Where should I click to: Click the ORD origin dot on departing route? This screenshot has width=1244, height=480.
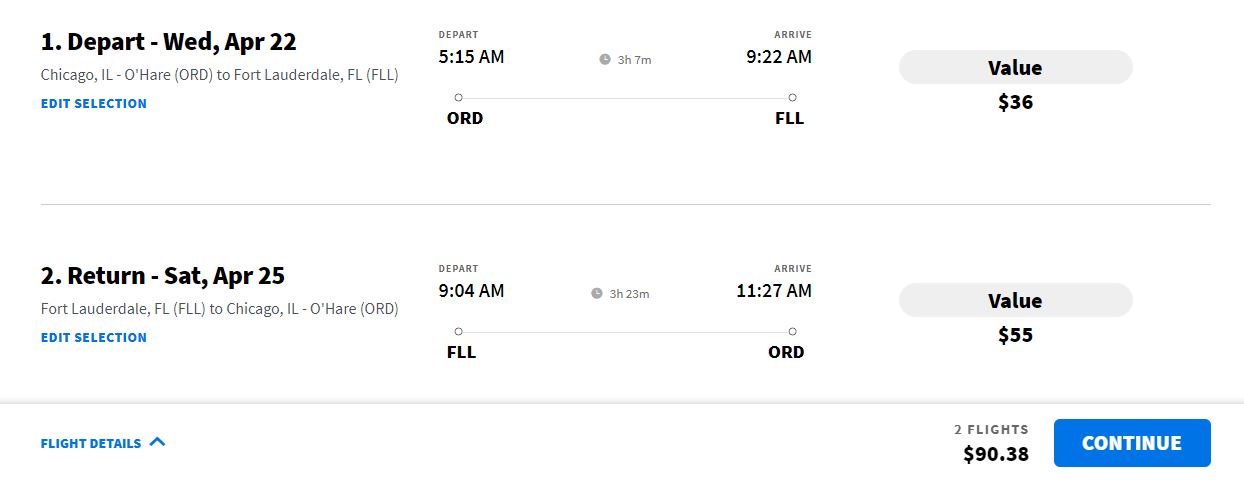(x=458, y=98)
